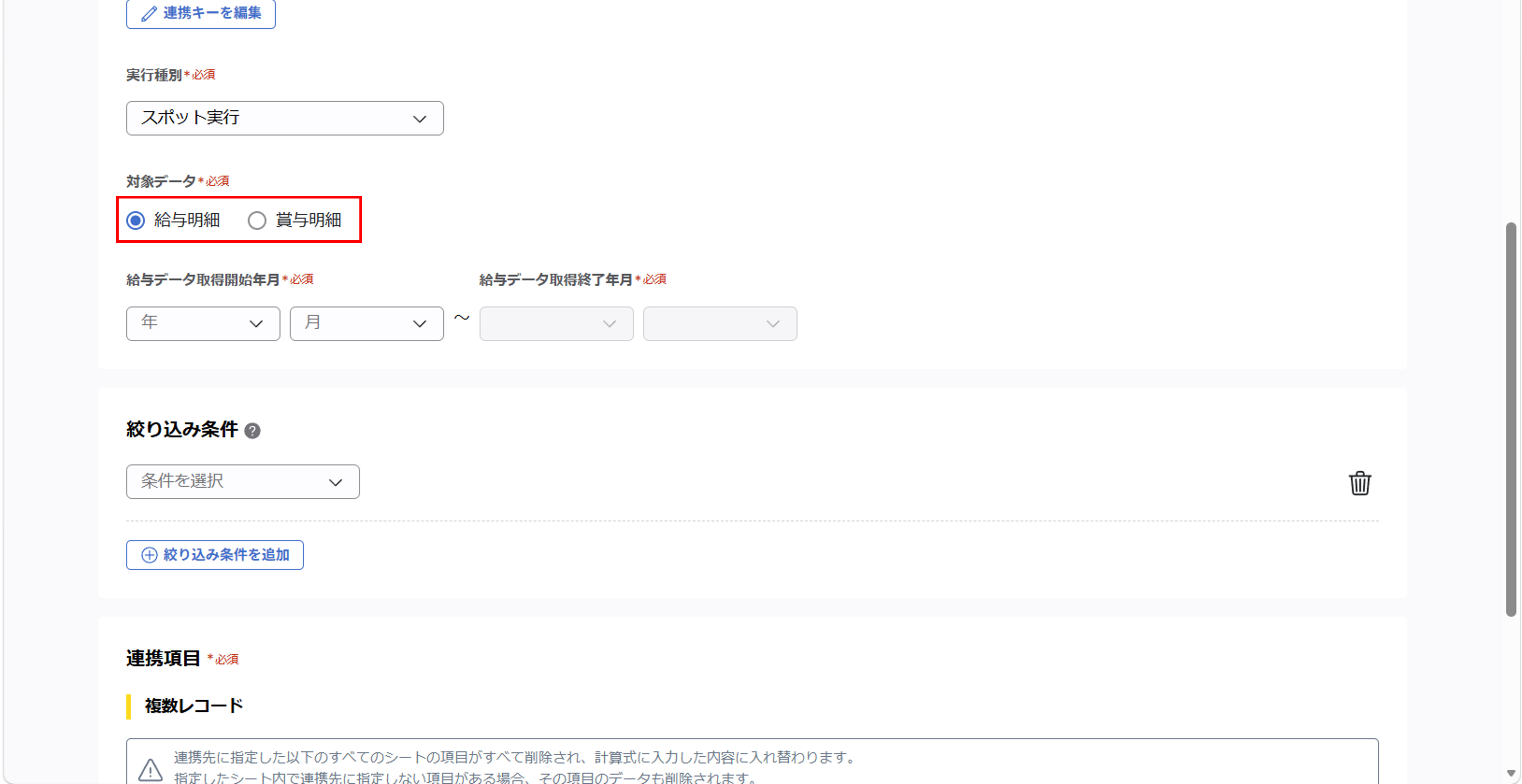Screen dimensions: 1522x784
Task: Click the 連携項目 heading text
Action: click(x=163, y=658)
